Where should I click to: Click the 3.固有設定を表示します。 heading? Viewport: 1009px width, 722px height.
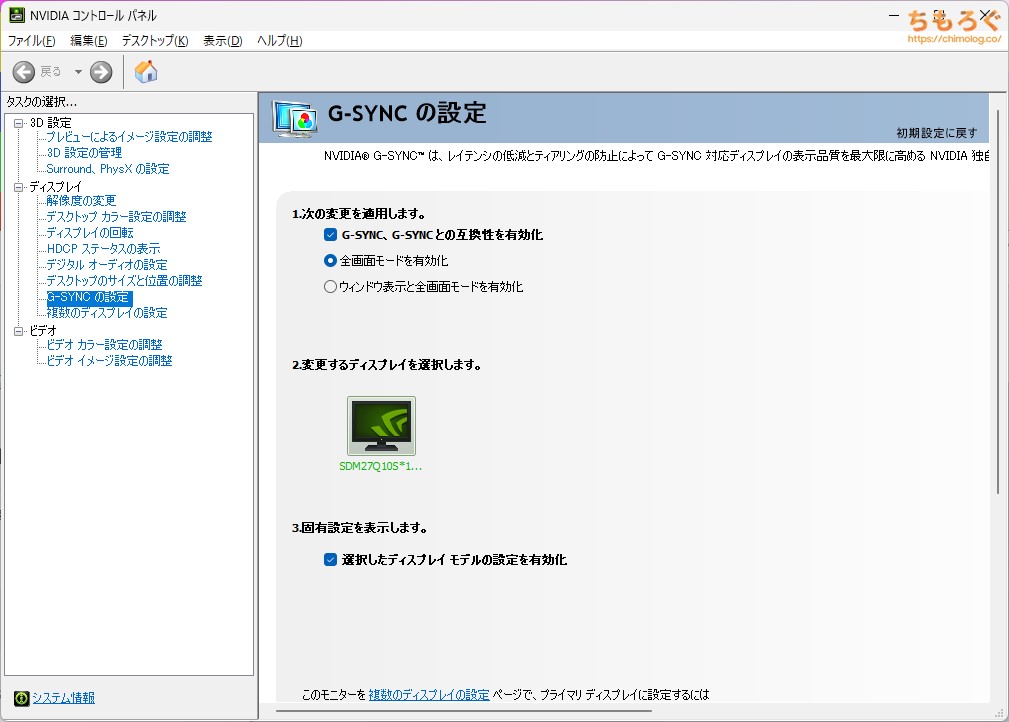click(x=360, y=528)
